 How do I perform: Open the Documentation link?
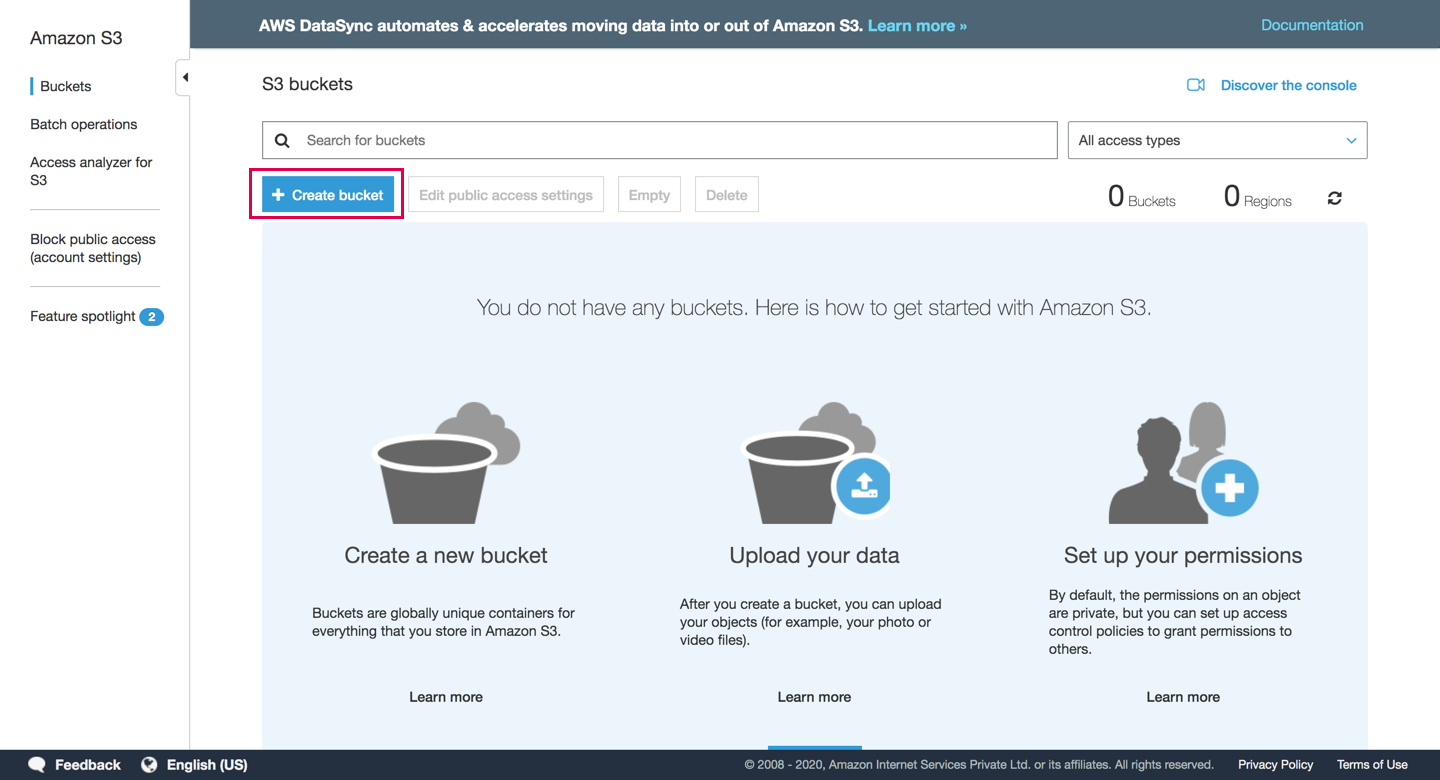(x=1312, y=25)
